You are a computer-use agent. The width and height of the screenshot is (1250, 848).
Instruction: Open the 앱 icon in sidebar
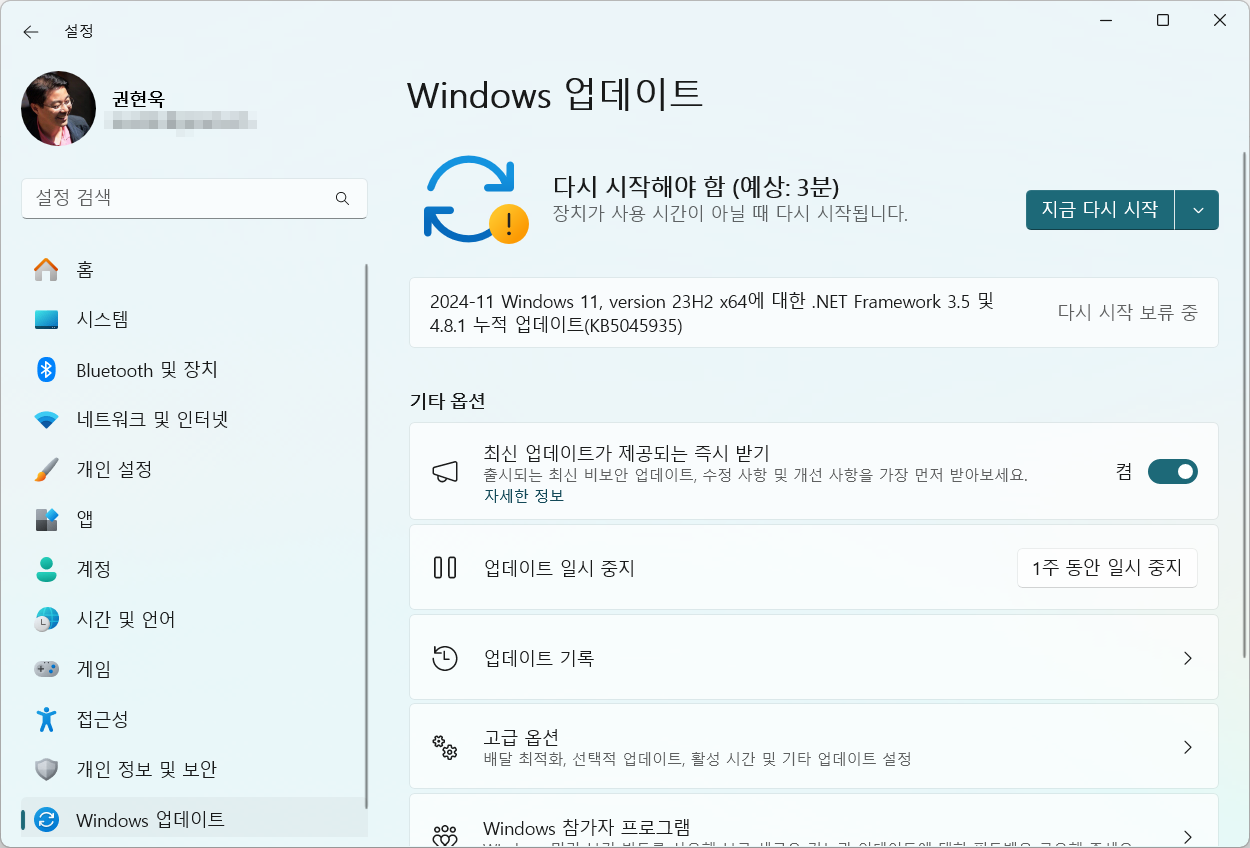pyautogui.click(x=46, y=520)
